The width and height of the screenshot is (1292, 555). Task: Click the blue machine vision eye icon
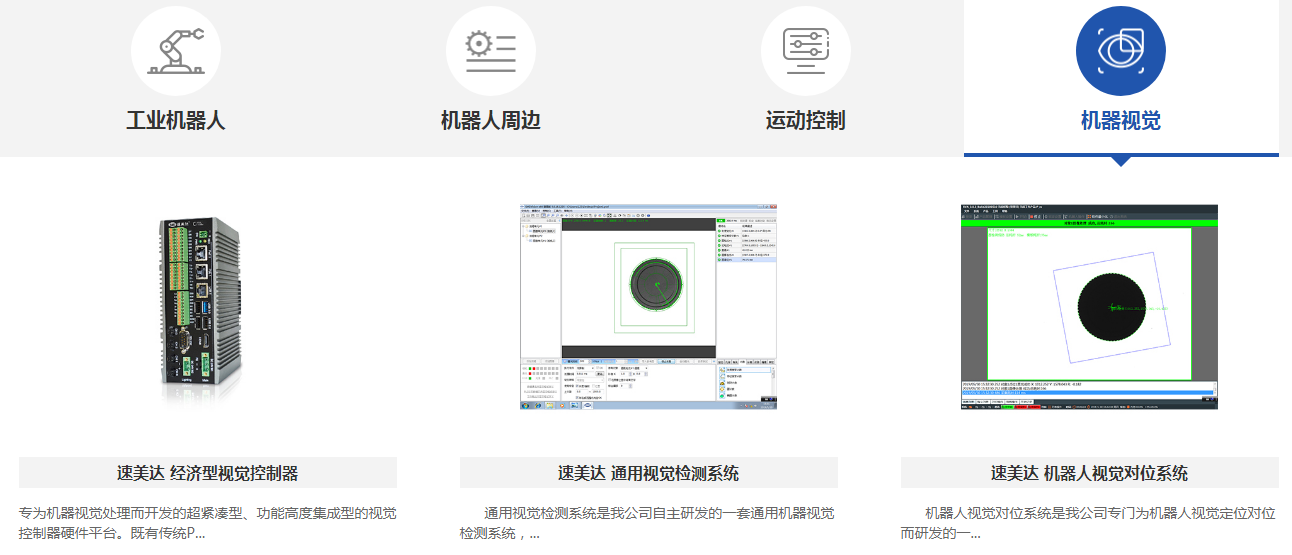click(1120, 51)
